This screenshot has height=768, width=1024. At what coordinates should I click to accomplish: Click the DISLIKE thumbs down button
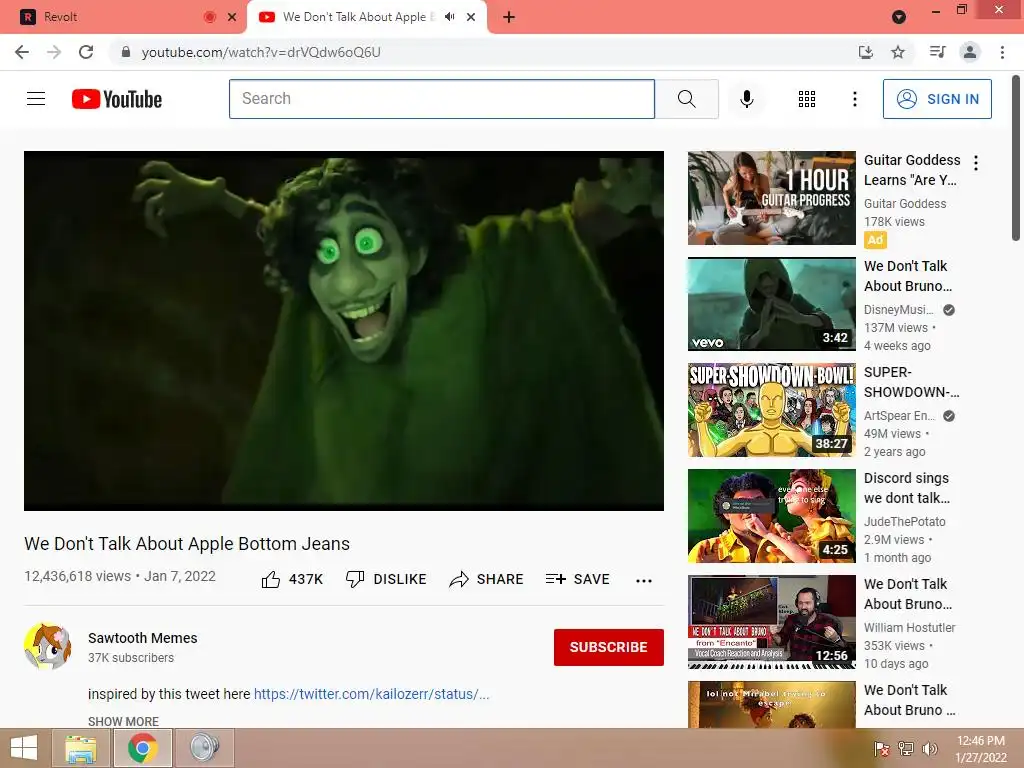(386, 579)
